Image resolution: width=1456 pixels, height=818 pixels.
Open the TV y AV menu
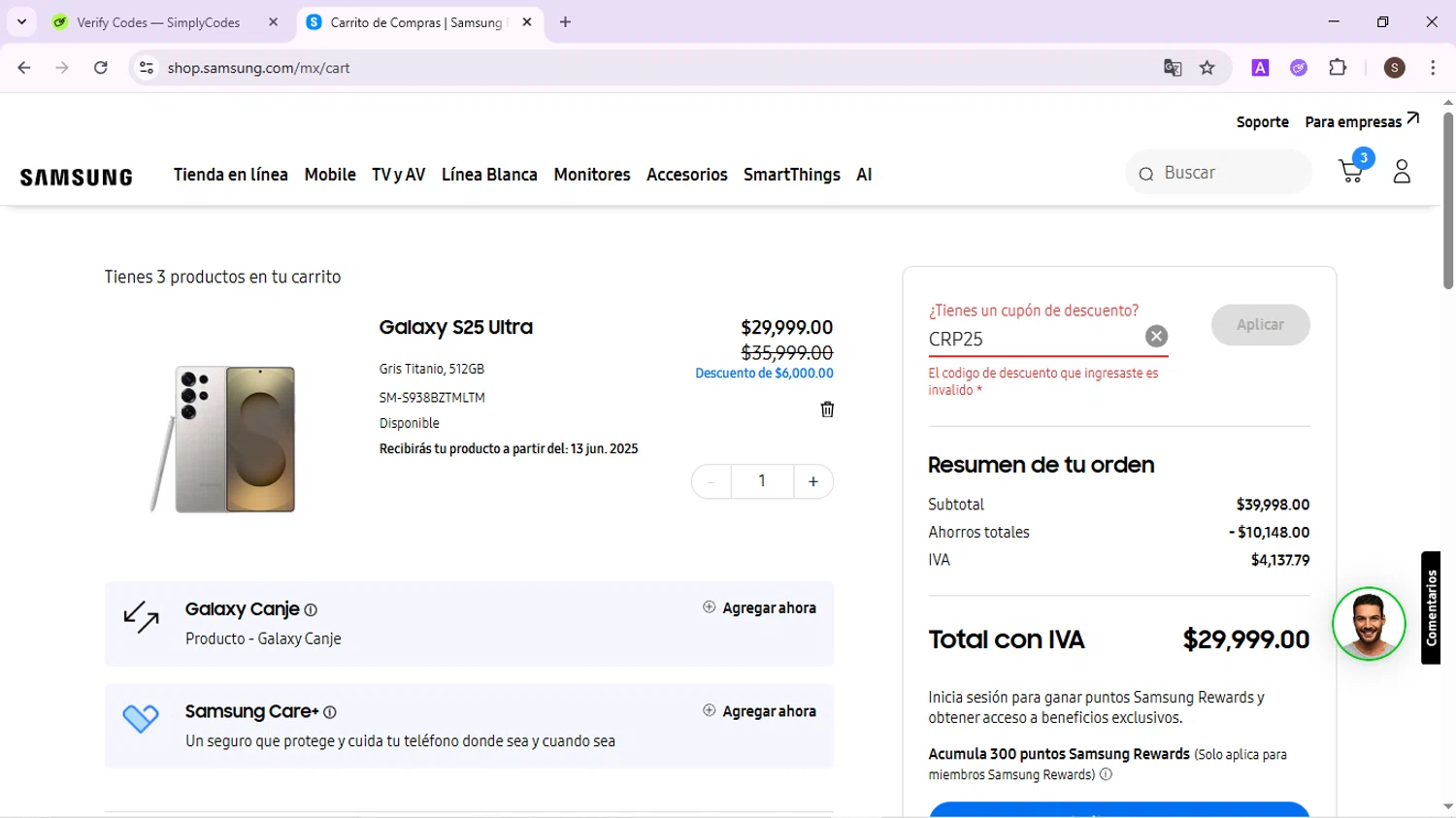coord(399,175)
